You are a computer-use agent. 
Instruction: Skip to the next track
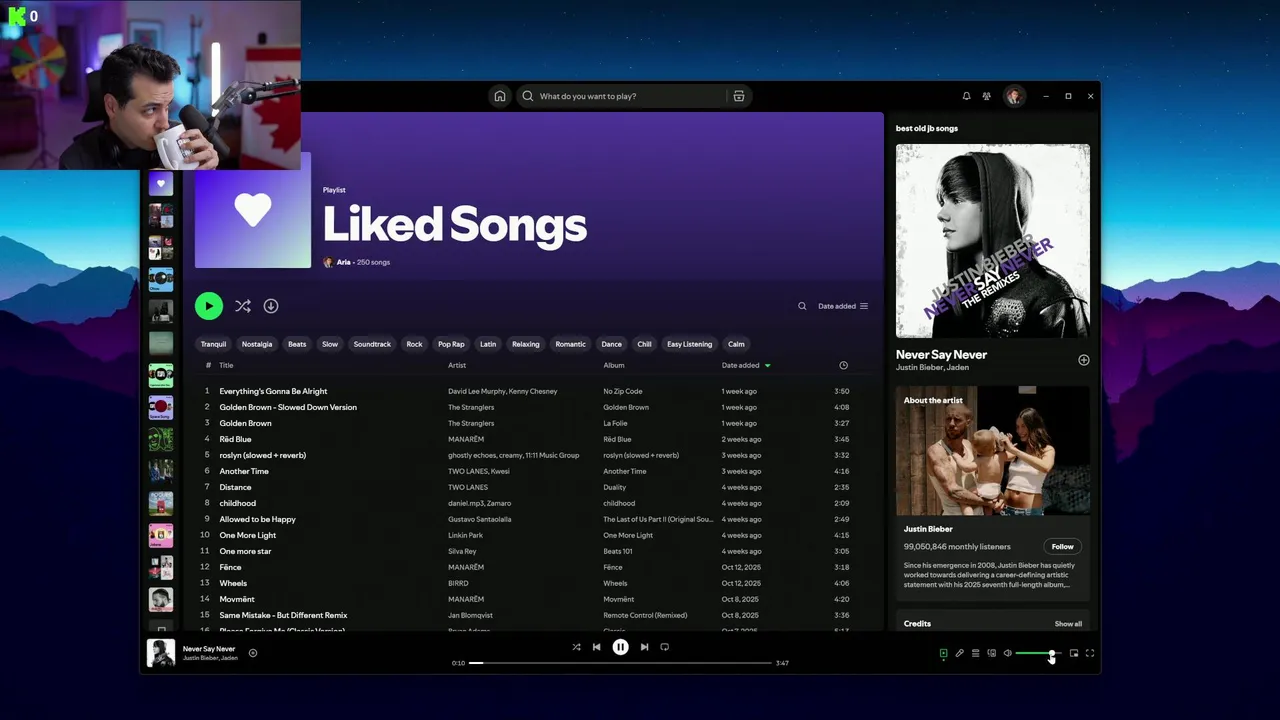644,647
